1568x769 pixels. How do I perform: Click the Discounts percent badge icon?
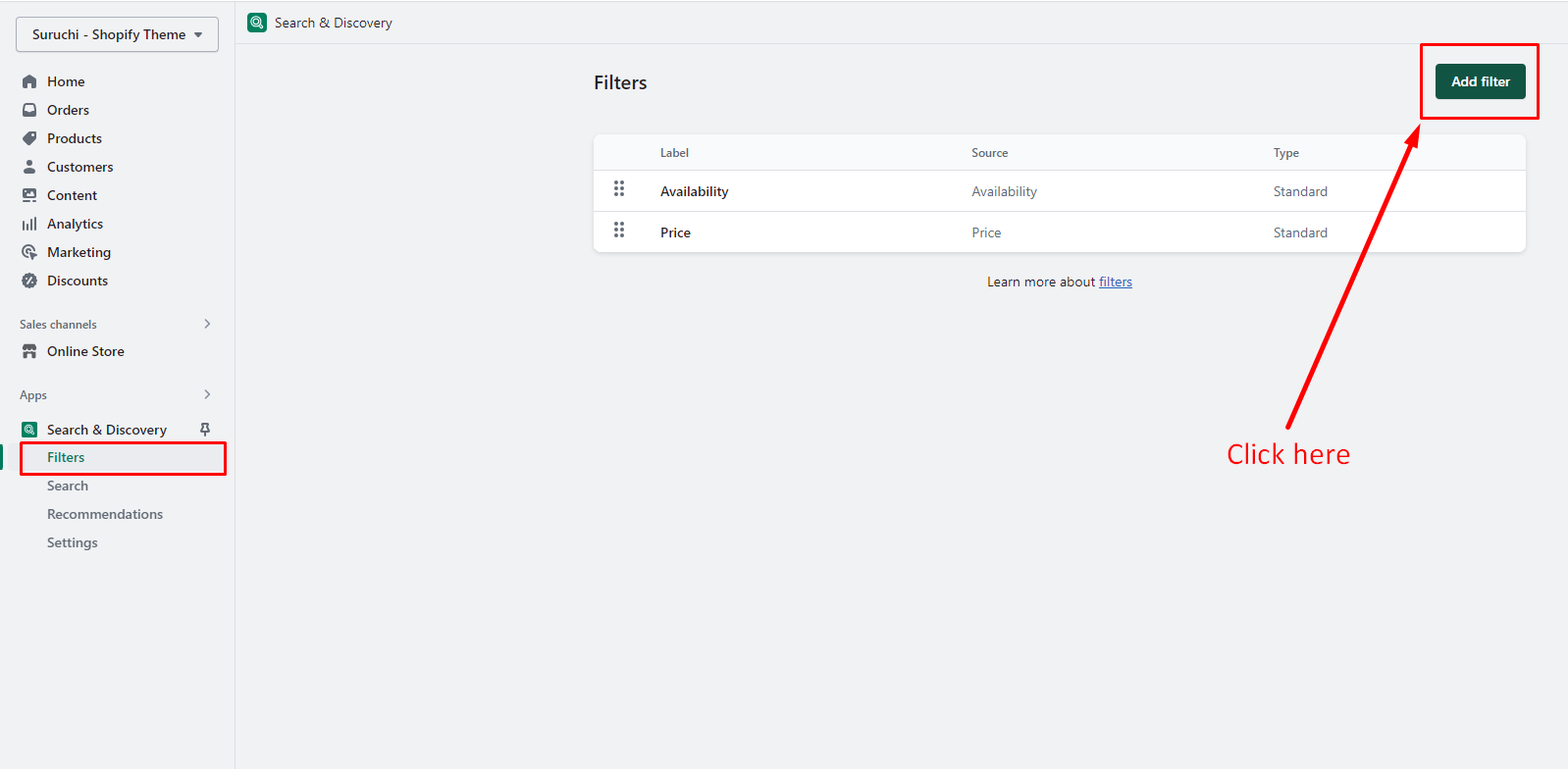click(29, 281)
